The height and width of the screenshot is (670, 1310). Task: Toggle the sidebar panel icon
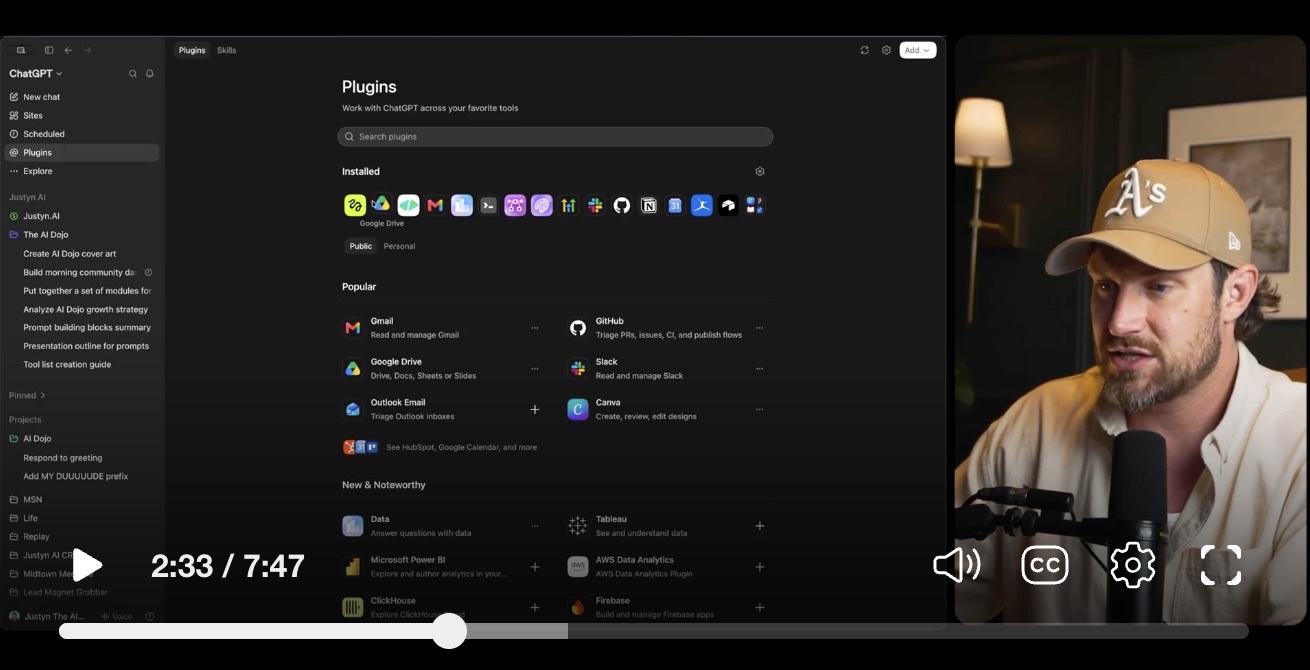49,50
